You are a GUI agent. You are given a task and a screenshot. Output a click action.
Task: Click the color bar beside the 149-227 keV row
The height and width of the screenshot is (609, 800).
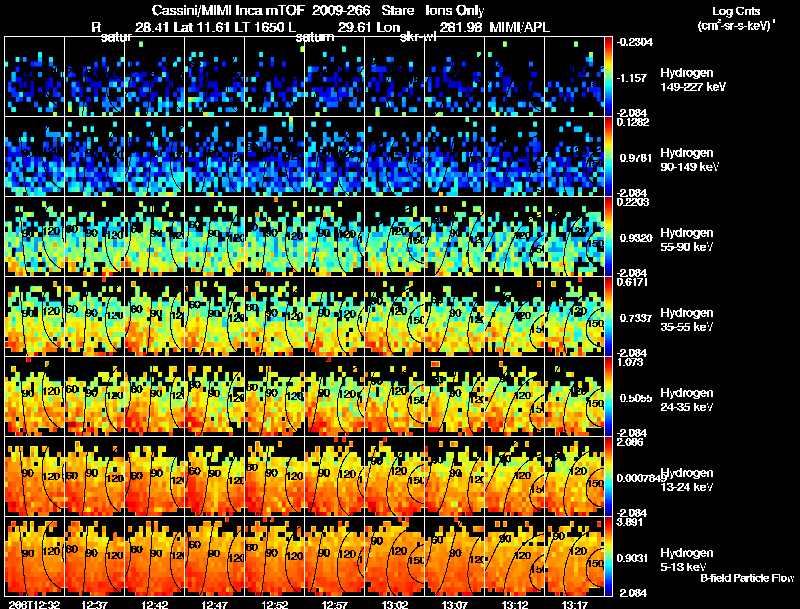pos(608,77)
